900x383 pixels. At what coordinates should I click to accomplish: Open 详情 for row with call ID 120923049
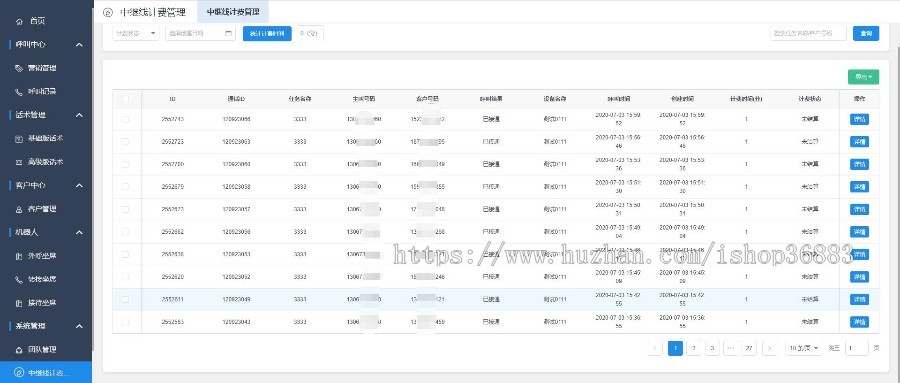859,299
